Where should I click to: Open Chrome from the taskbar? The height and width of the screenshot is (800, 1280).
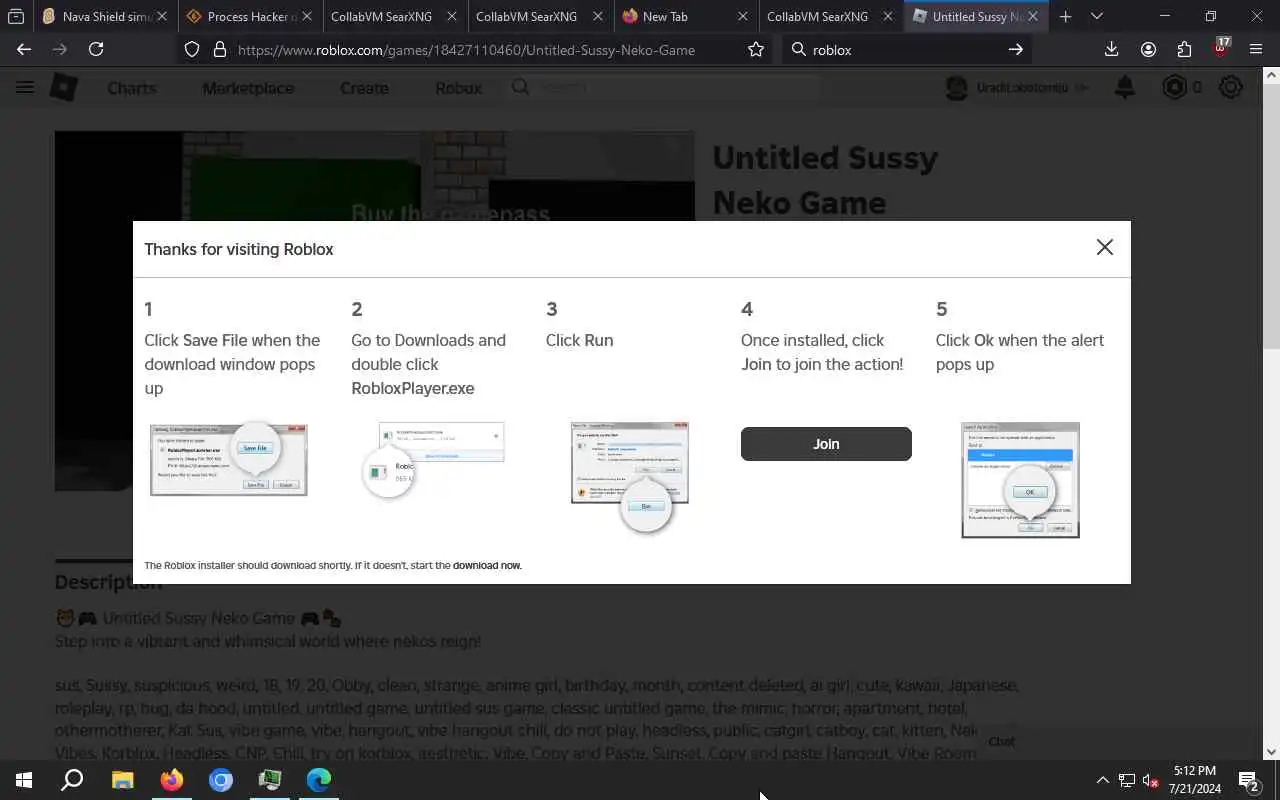coord(221,780)
